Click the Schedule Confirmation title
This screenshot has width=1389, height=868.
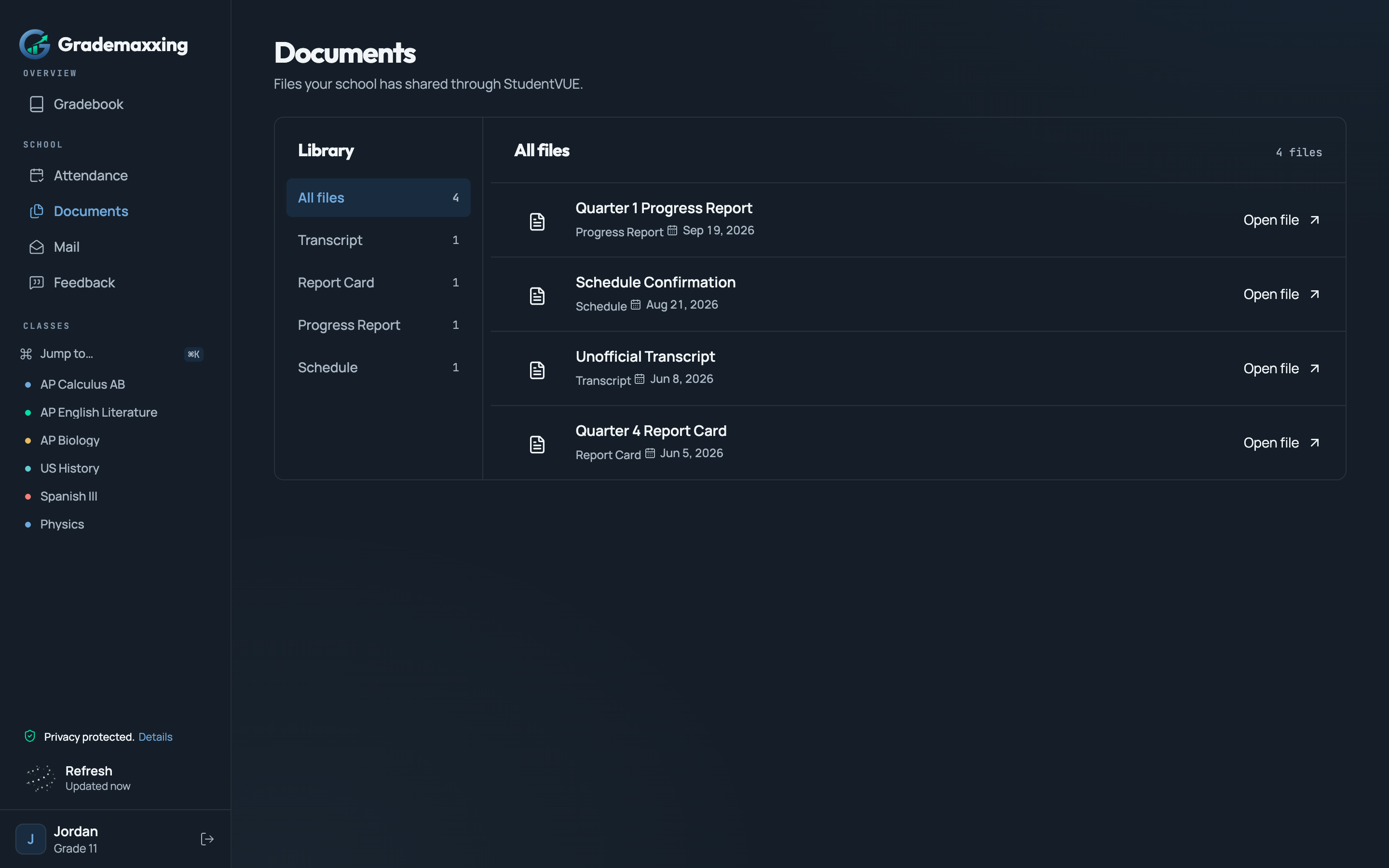655,283
